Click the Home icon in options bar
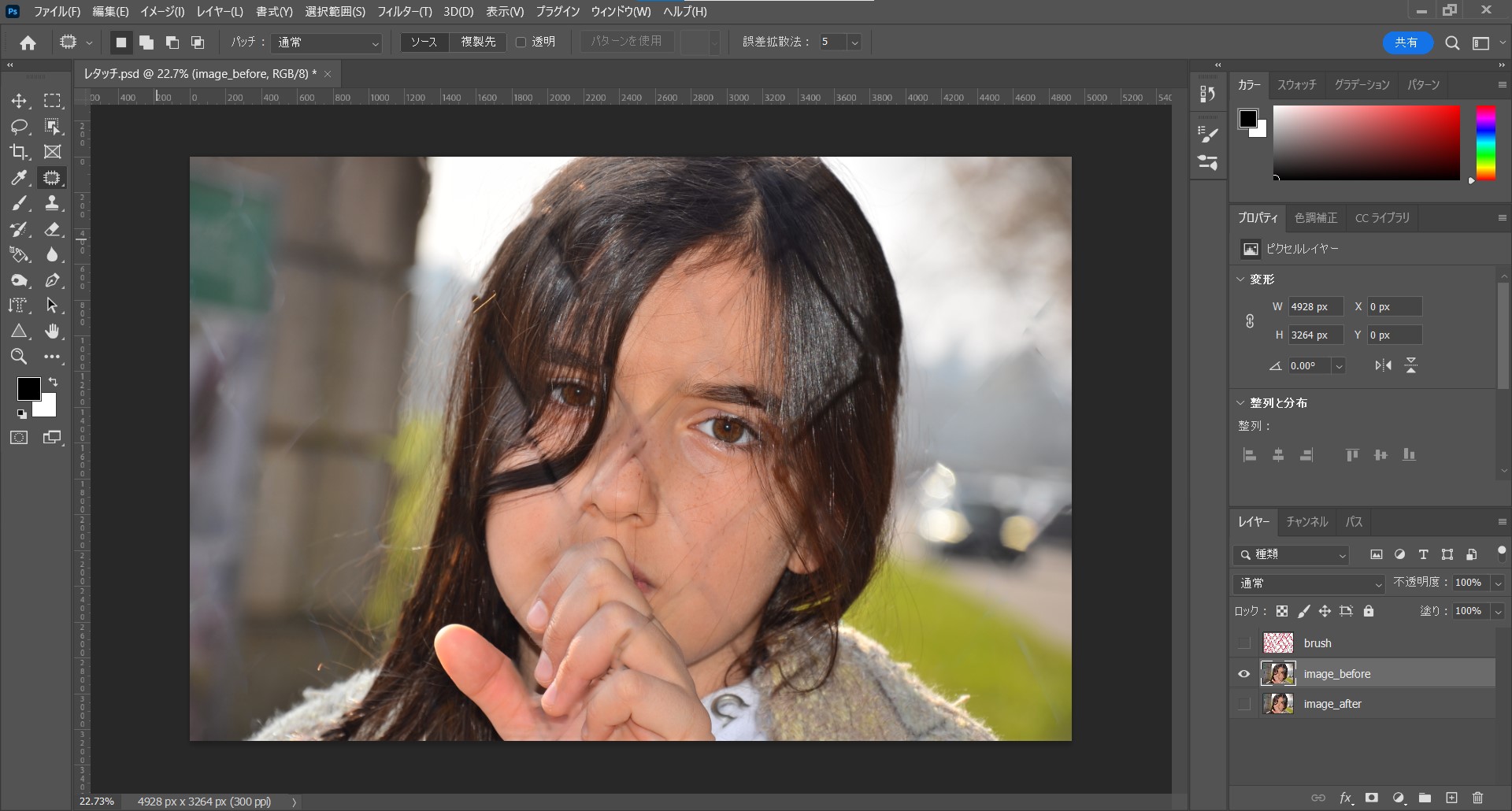The height and width of the screenshot is (811, 1512). click(28, 43)
